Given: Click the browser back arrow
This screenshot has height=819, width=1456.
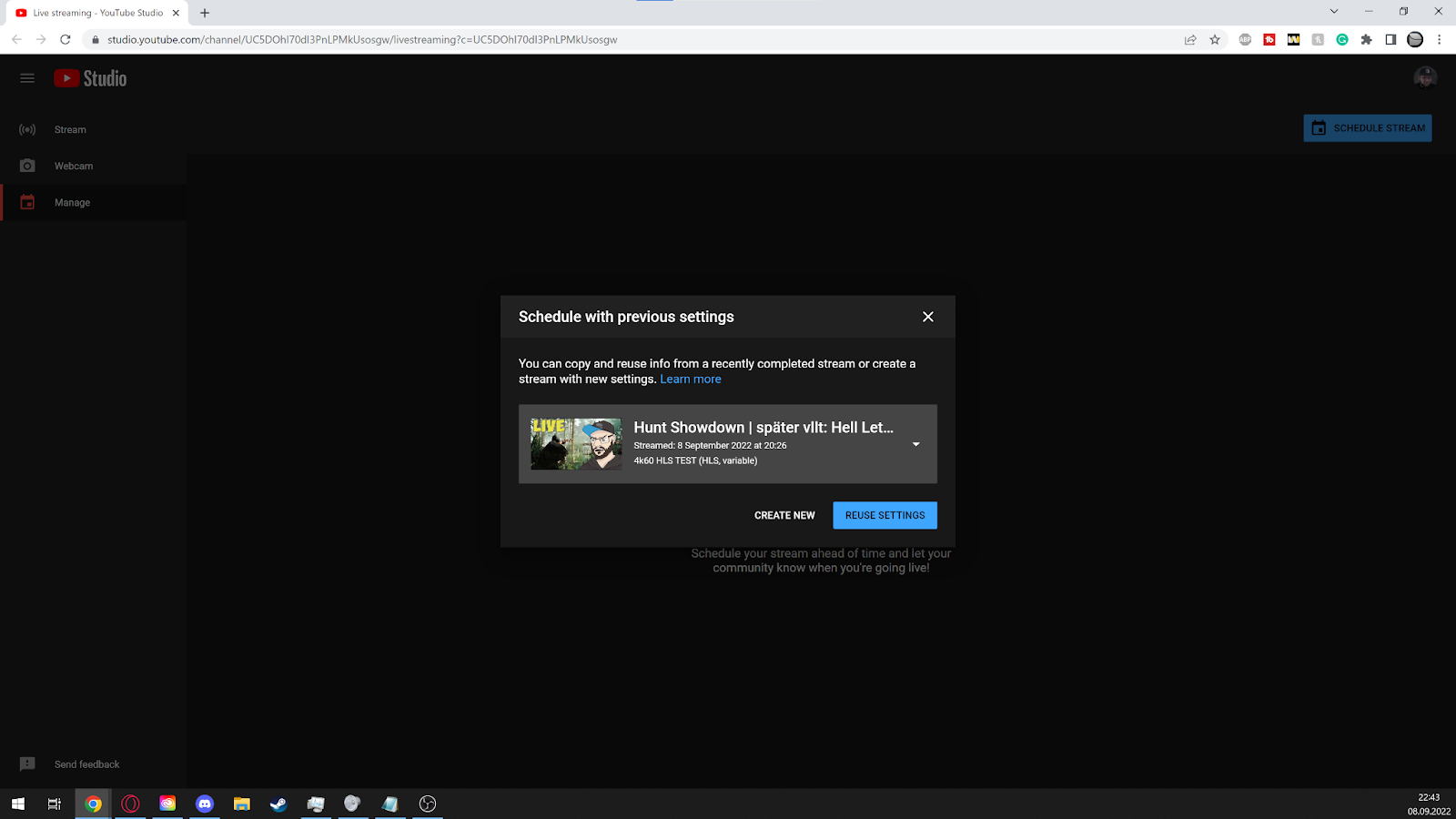Looking at the screenshot, I should (16, 39).
